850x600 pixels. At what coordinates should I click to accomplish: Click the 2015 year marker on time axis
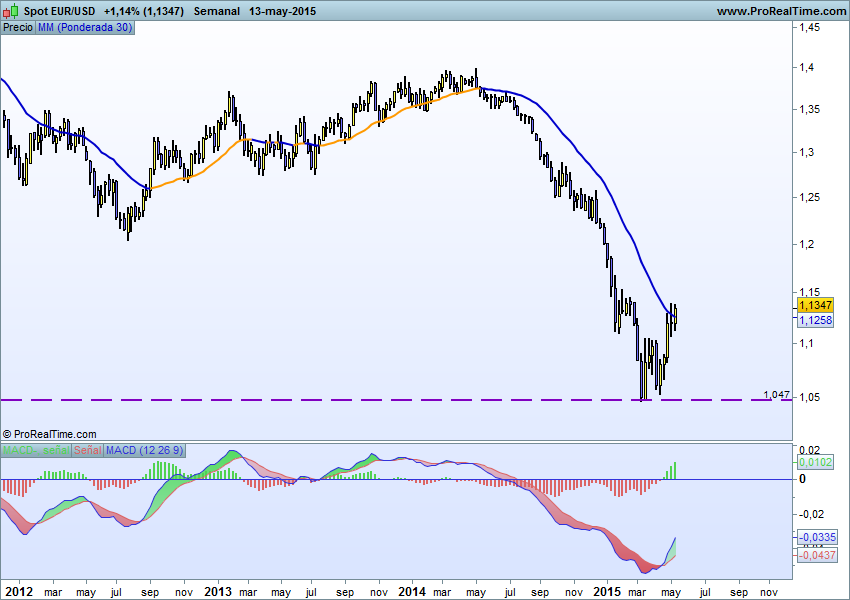607,591
